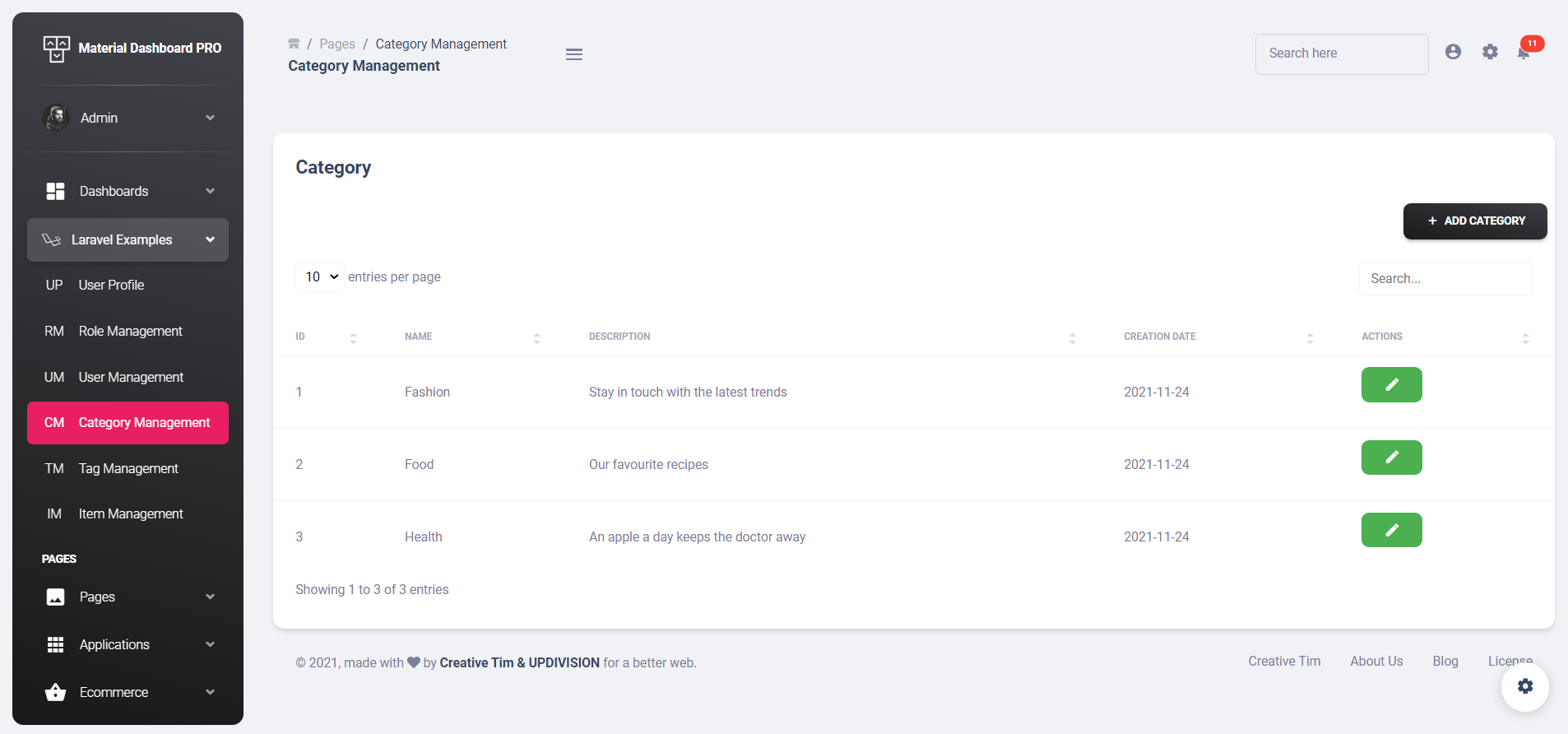Click the hamburger menu icon to toggle sidebar
Screen dimensions: 1568x734
tap(574, 54)
